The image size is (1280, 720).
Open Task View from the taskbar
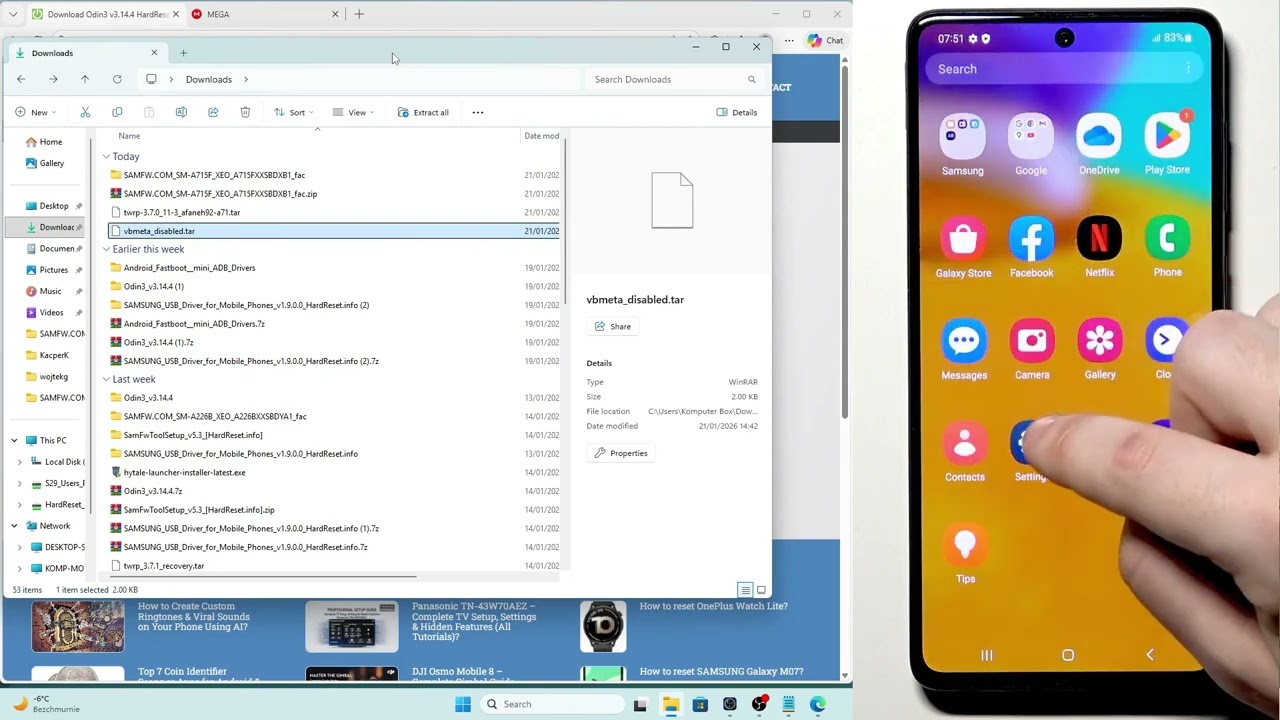pos(641,704)
